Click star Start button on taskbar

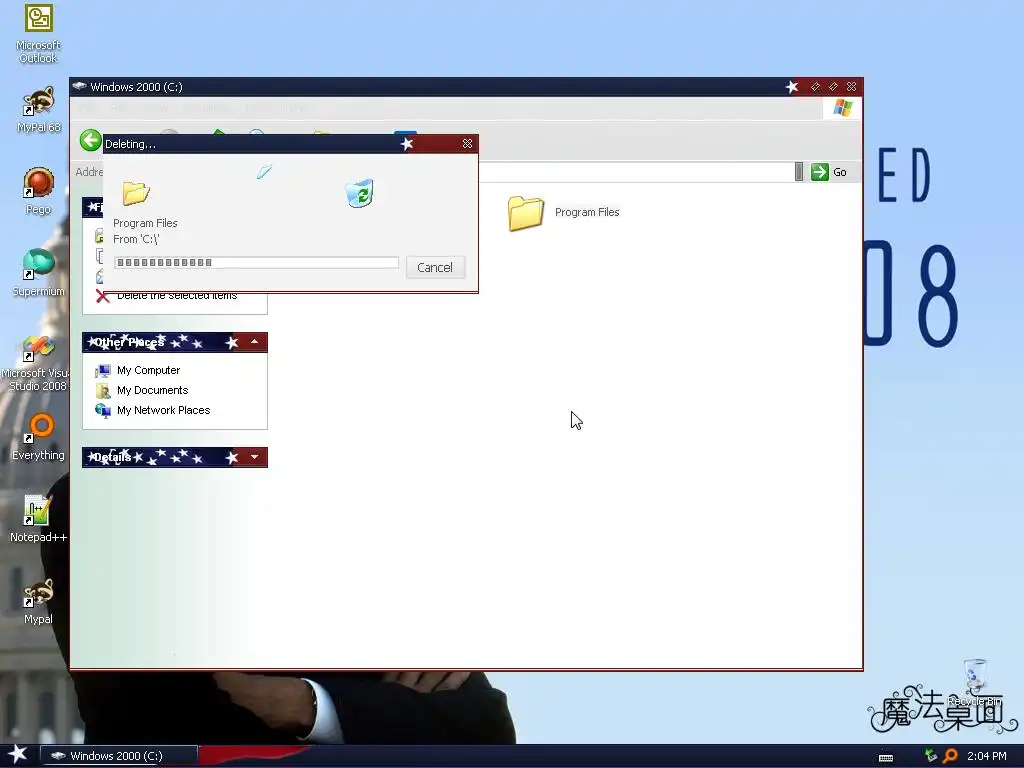[18, 755]
